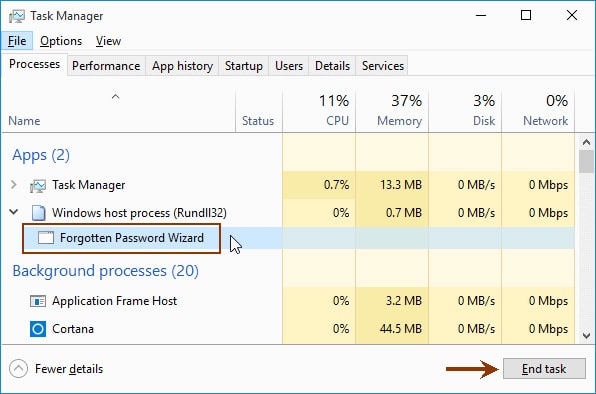Switch to the Performance tab
Screen dimensions: 596x394
click(x=106, y=66)
